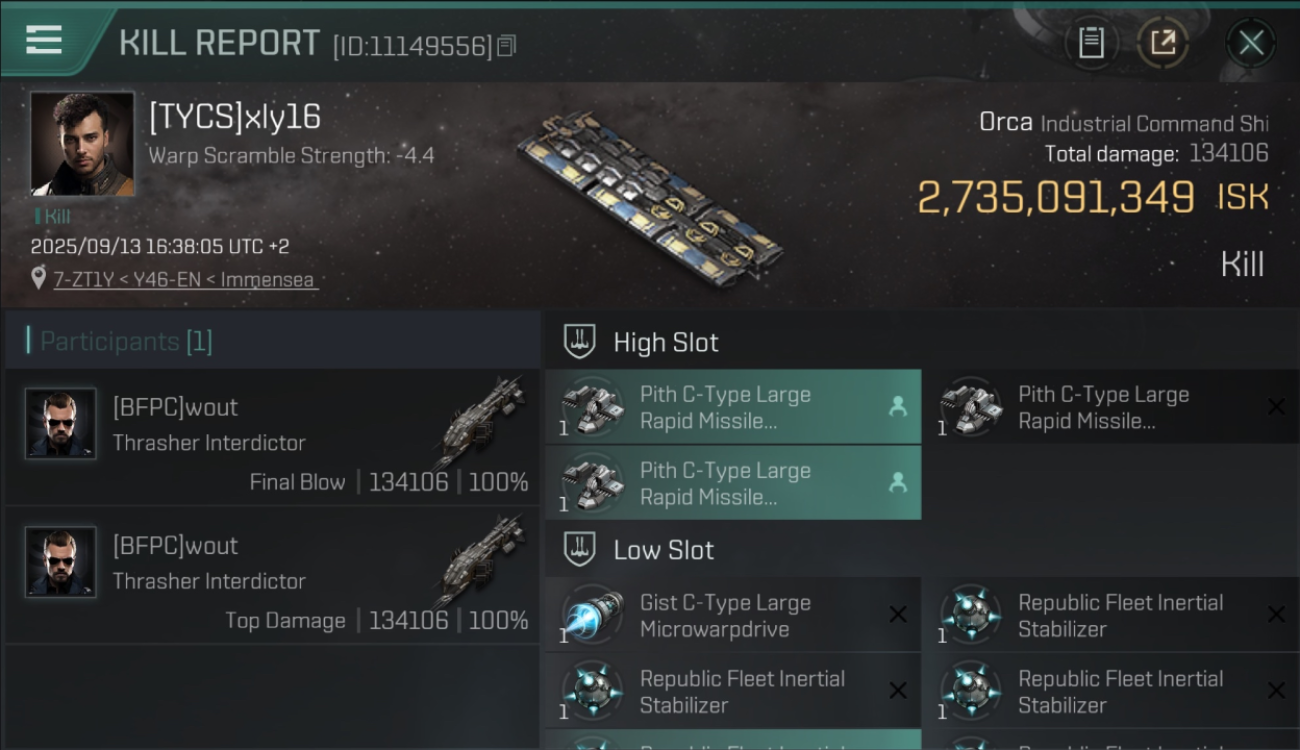
Task: Click person icon on second highlighted launcher
Action: 898,482
